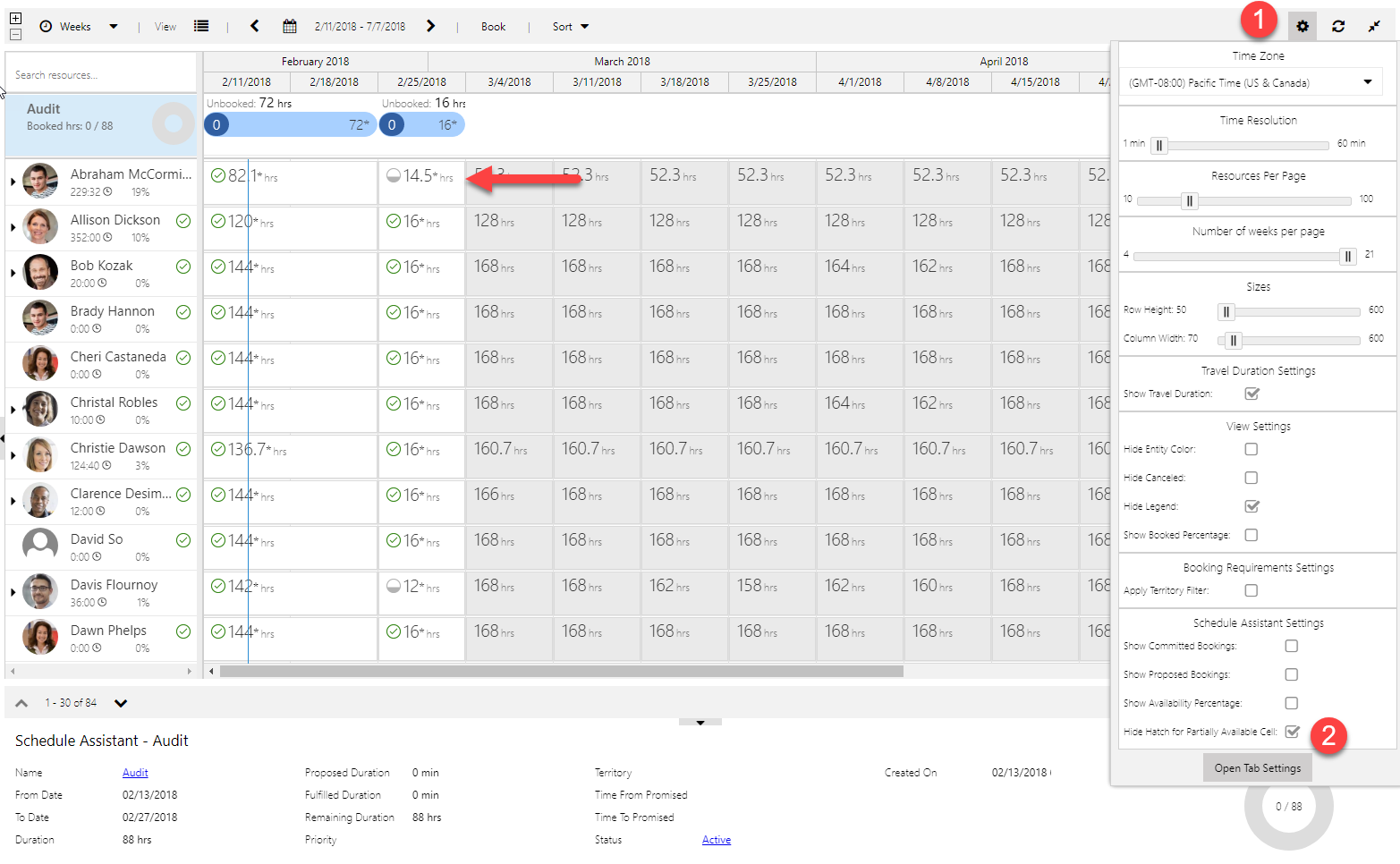
Task: Expand Abraham McCormick resource row
Action: pyautogui.click(x=13, y=182)
